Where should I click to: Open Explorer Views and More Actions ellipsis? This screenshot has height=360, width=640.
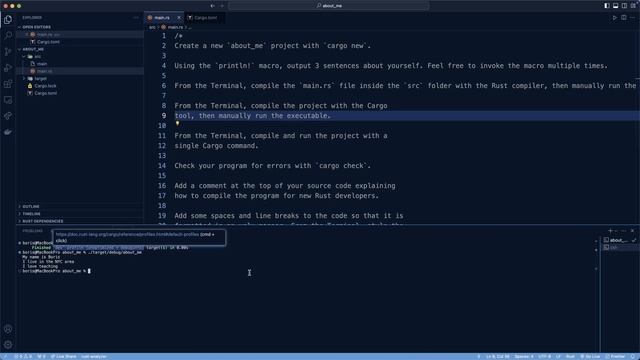click(136, 18)
